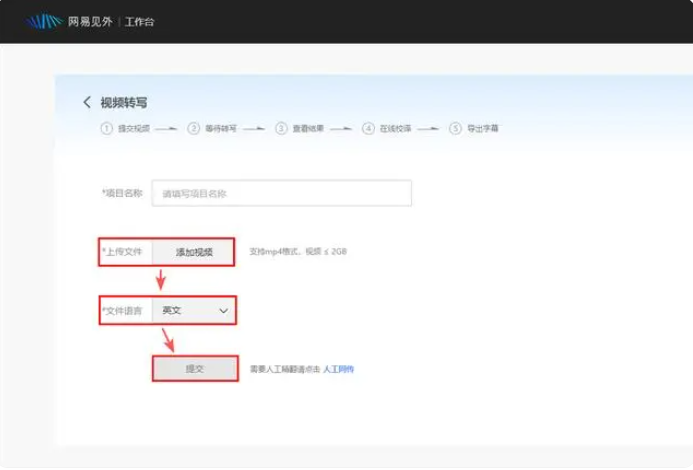Click the step 1 circle icon
This screenshot has width=693, height=470.
pyautogui.click(x=107, y=128)
